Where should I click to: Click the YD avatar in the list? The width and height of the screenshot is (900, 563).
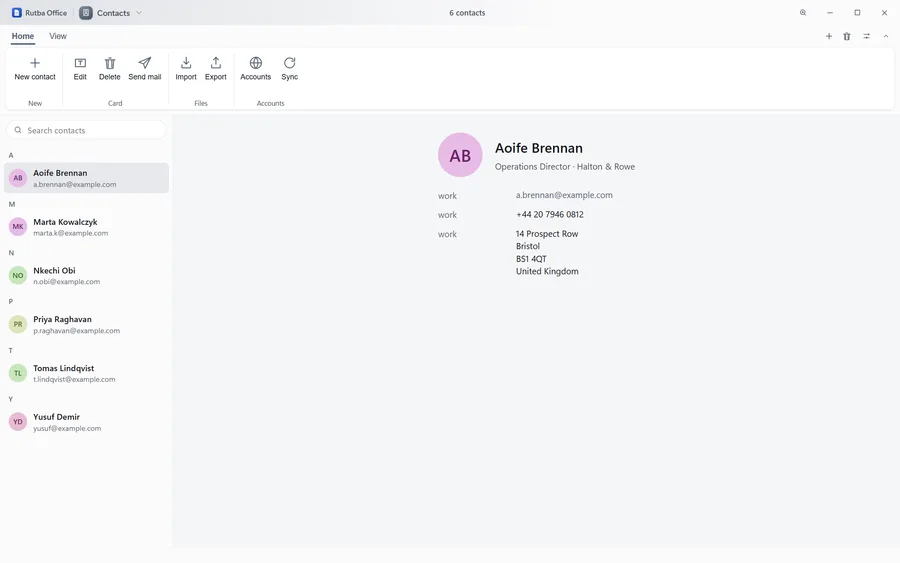point(18,422)
